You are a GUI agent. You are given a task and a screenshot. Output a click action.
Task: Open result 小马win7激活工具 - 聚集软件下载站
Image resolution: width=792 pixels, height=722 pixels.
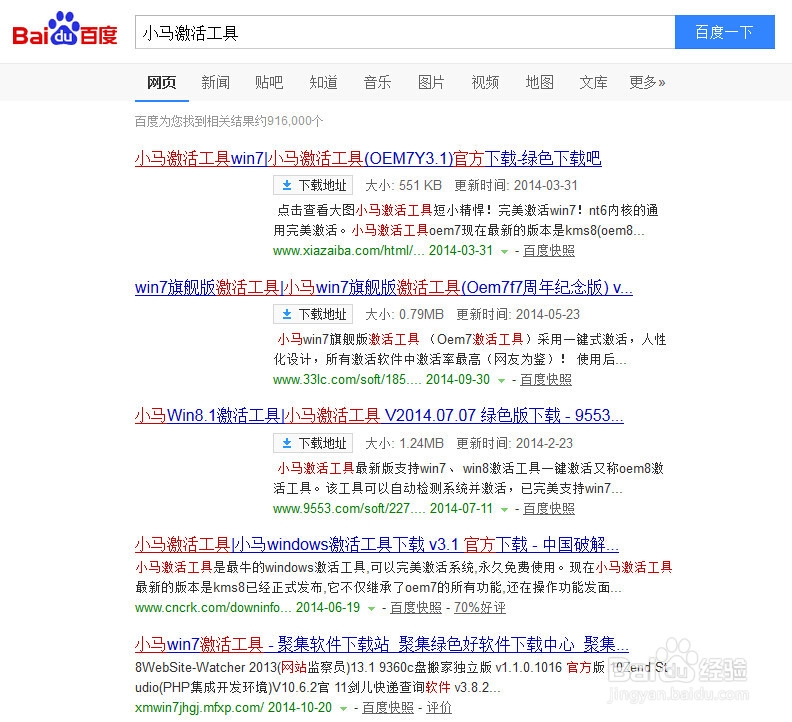tap(382, 645)
